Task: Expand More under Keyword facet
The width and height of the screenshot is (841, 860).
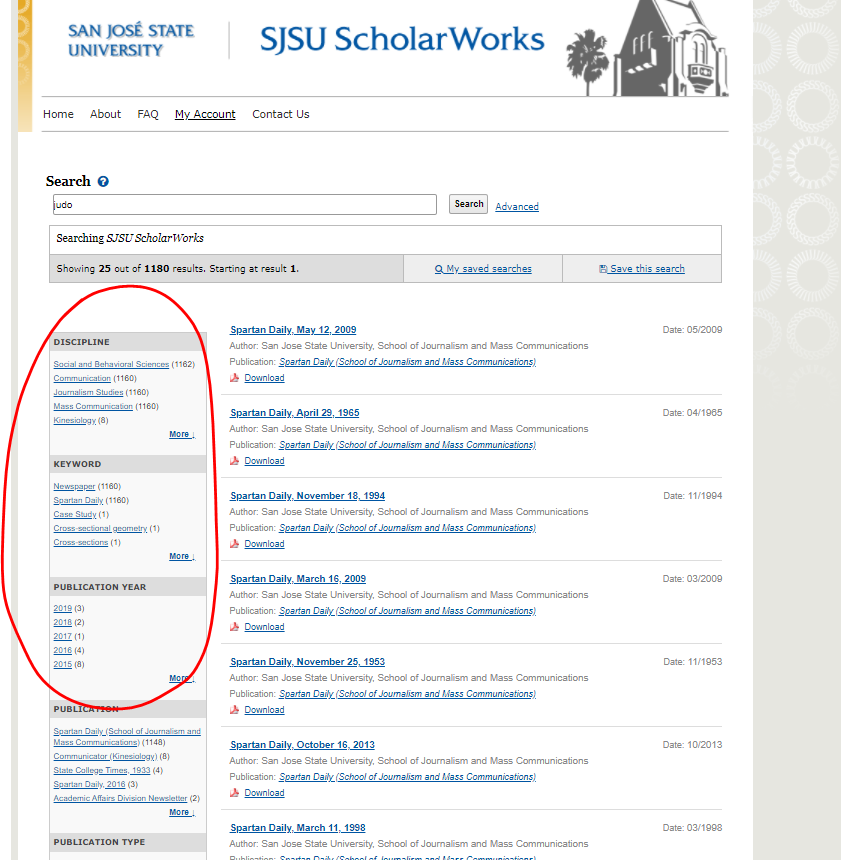Action: click(x=182, y=556)
